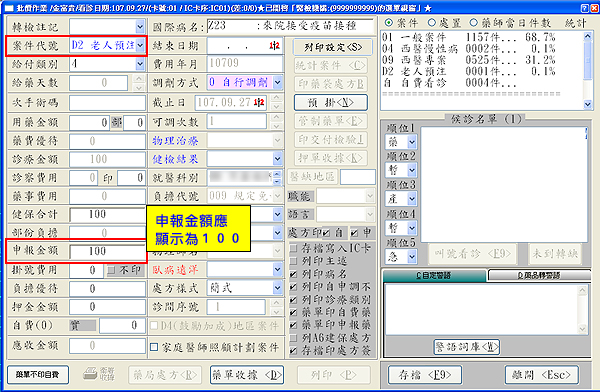
Task: Uncheck the 藥單印自費藥 checkbox
Action: (293, 312)
